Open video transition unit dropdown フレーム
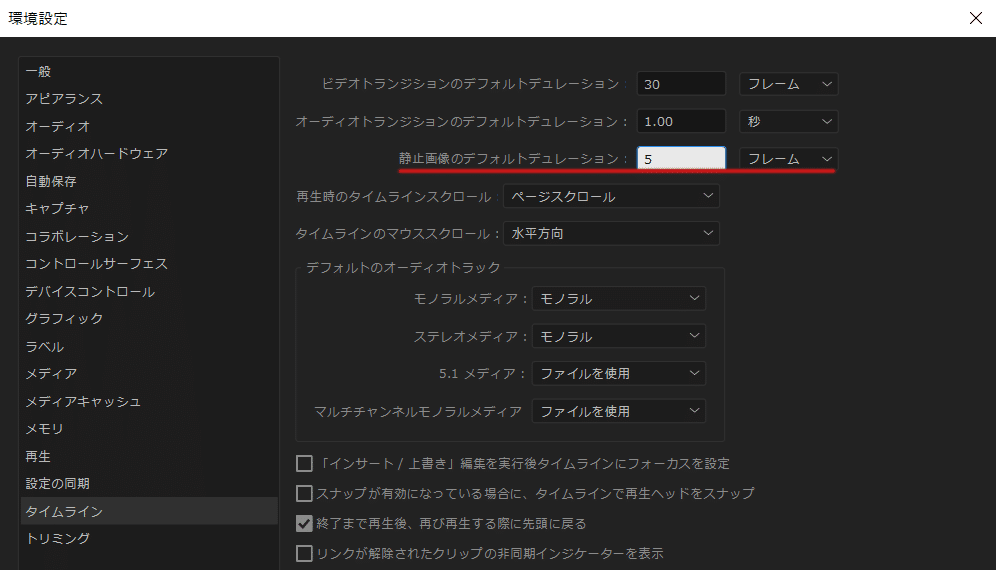Image resolution: width=996 pixels, height=570 pixels. [x=789, y=84]
